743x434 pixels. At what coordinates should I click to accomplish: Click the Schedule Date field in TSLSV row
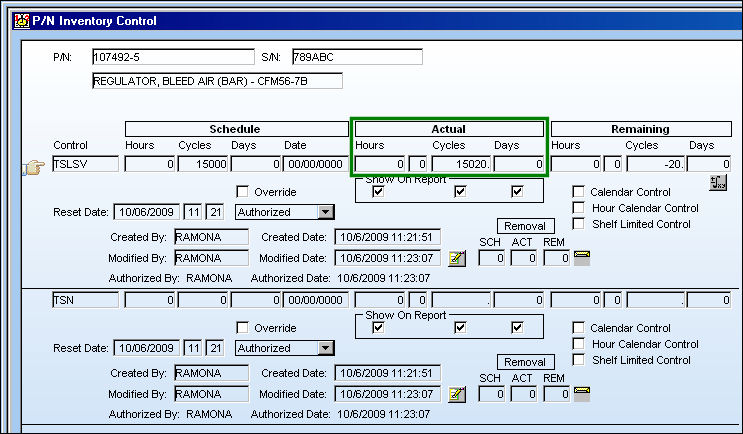[316, 164]
